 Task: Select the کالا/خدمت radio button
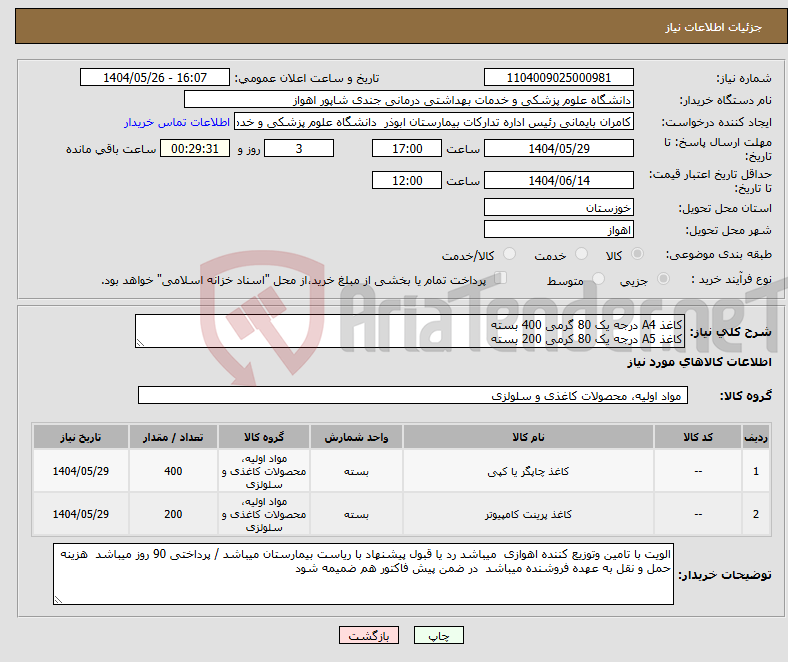click(x=510, y=254)
